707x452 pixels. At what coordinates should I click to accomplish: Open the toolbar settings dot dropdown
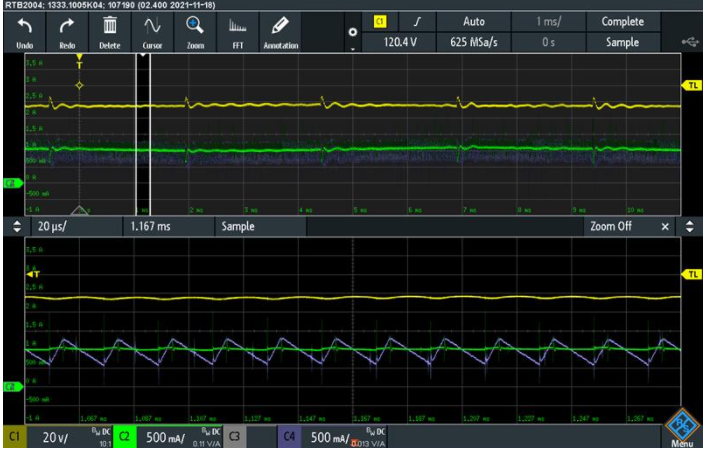click(x=351, y=32)
